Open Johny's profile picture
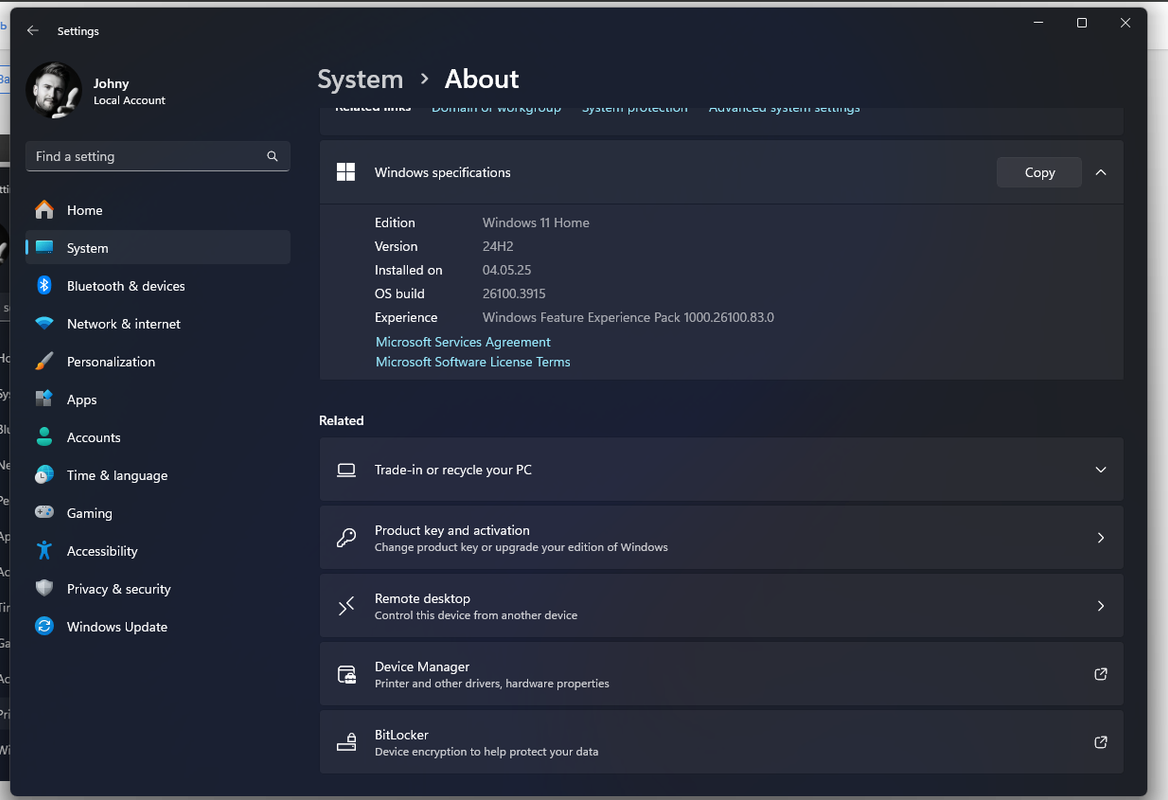Screen dimensions: 1168x800 54,90
